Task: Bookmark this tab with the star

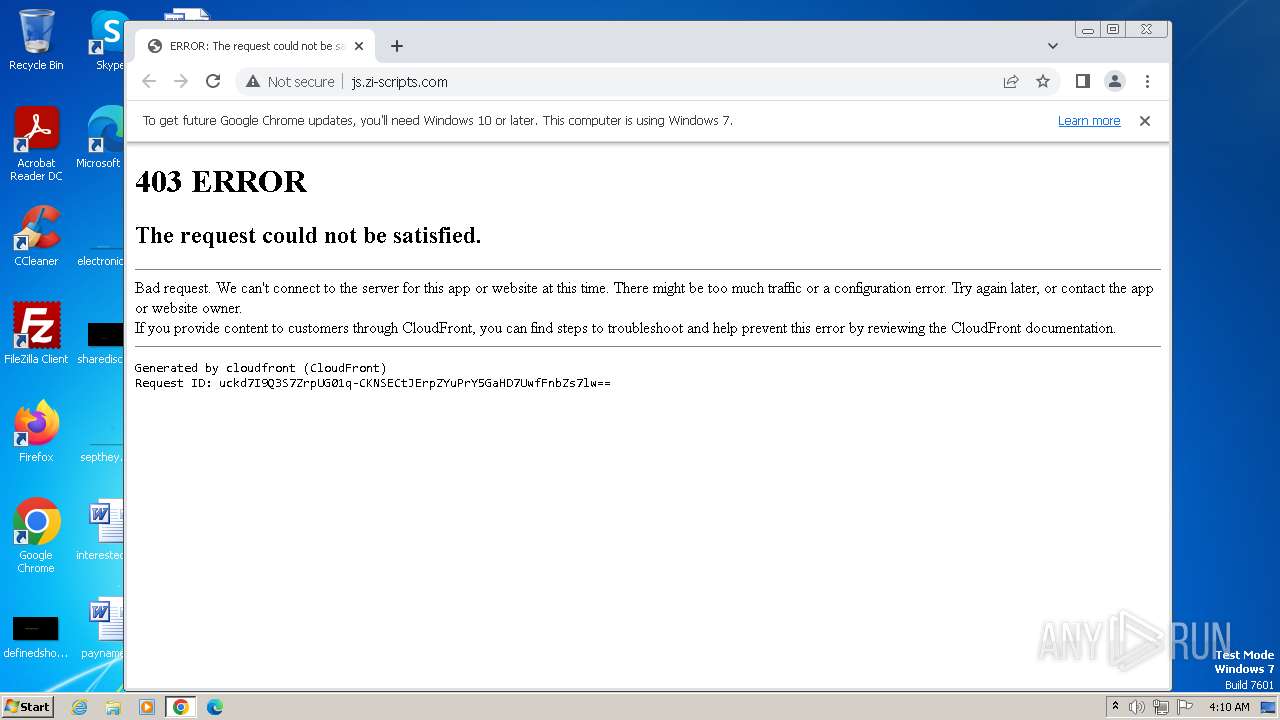Action: point(1043,82)
